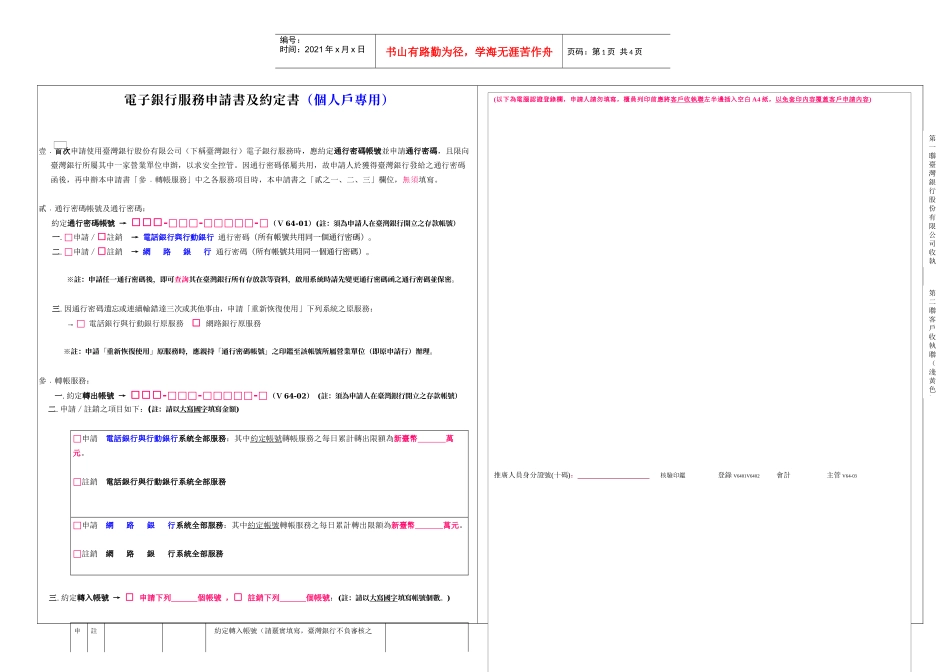Click header label 编号:
This screenshot has height=672, width=950.
290,40
